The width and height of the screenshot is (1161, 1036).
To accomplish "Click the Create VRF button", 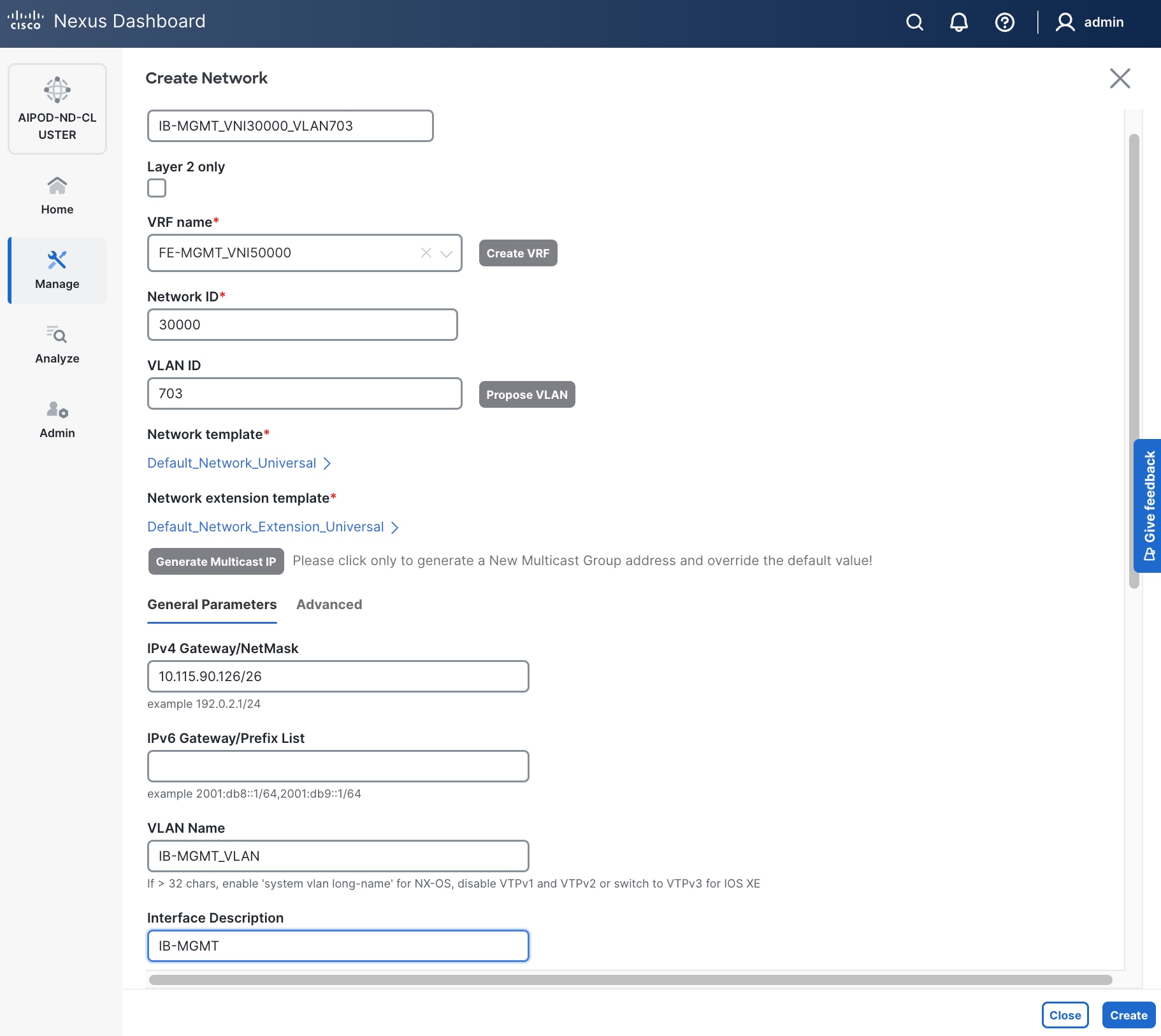I will pyautogui.click(x=517, y=253).
